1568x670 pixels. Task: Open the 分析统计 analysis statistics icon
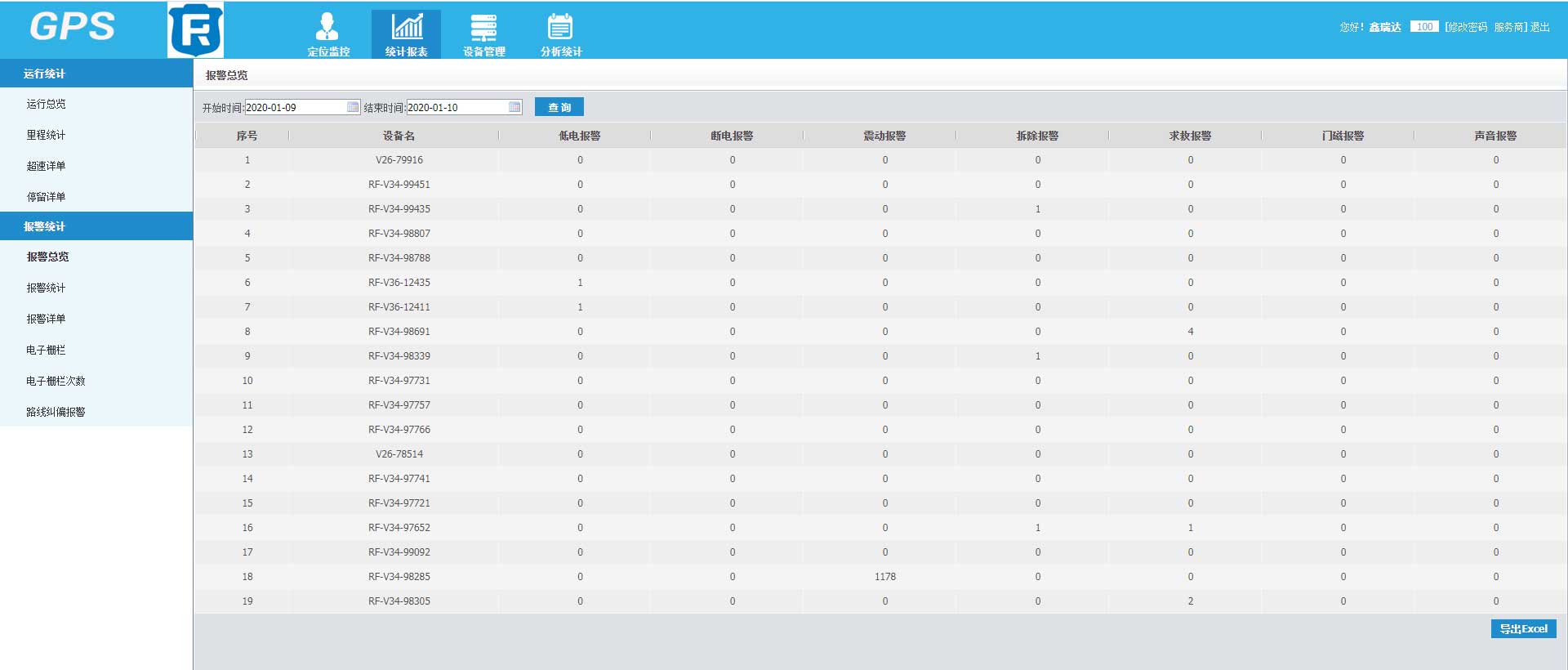(x=560, y=34)
